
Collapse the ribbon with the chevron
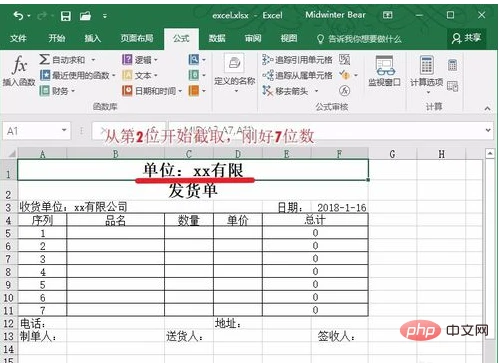[x=487, y=108]
